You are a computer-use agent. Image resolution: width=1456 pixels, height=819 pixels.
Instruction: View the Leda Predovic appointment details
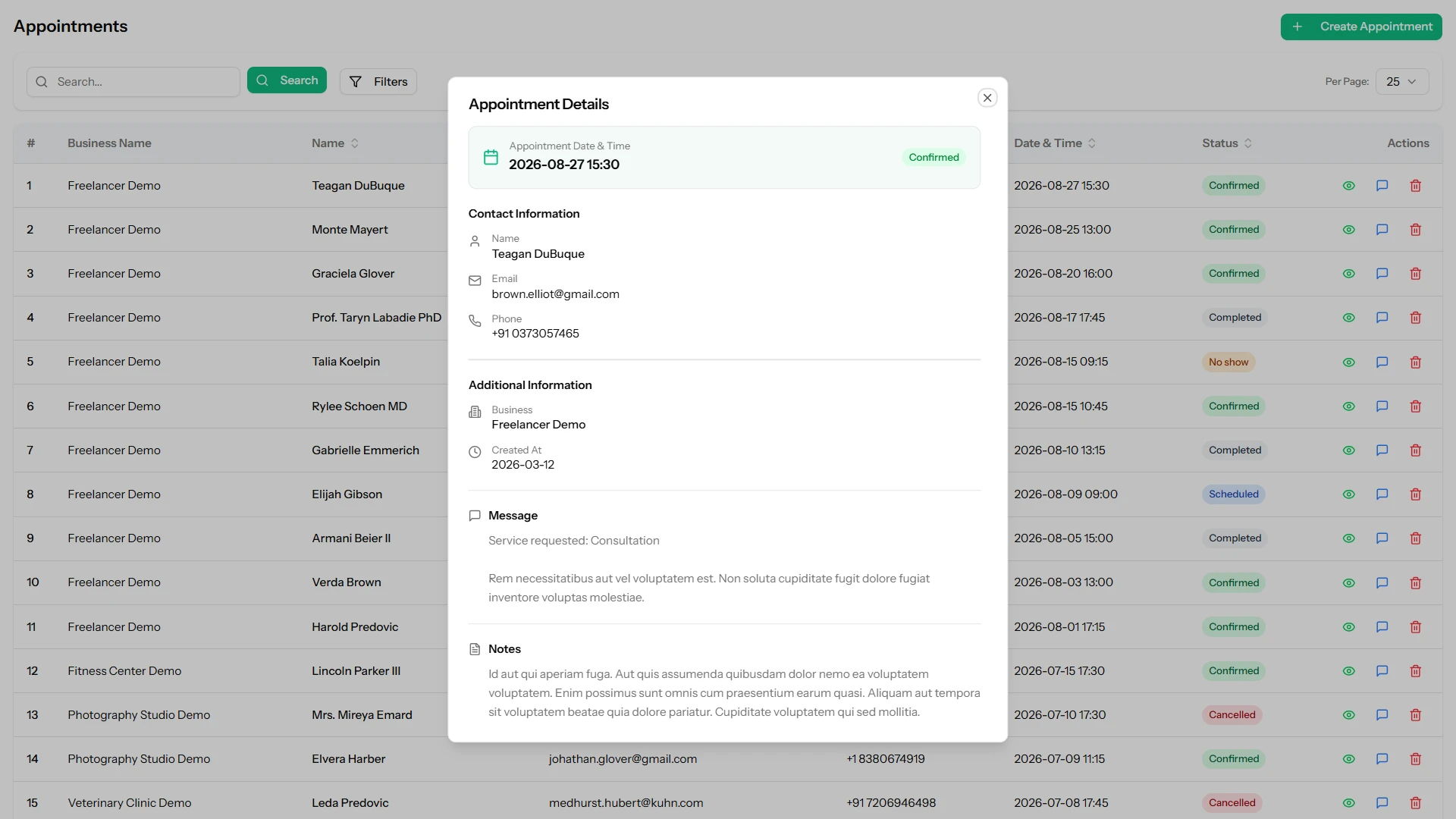(1348, 803)
